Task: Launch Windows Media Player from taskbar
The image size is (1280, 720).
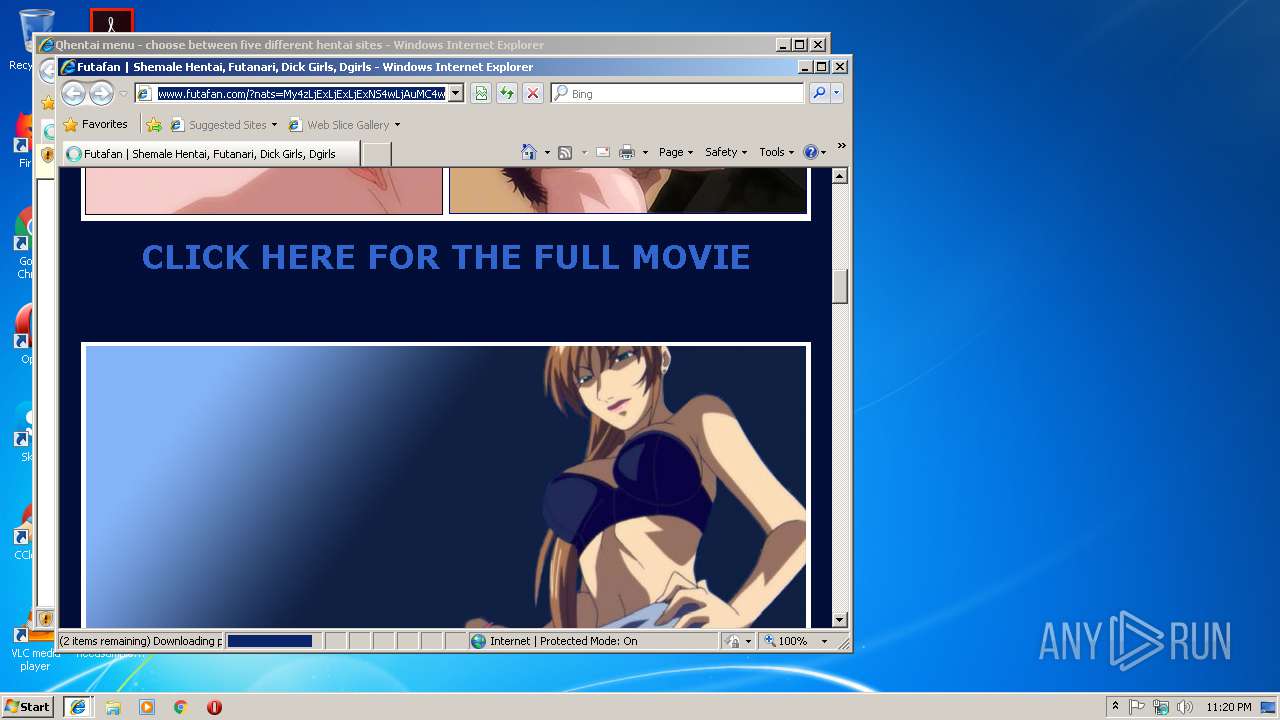Action: click(x=147, y=707)
